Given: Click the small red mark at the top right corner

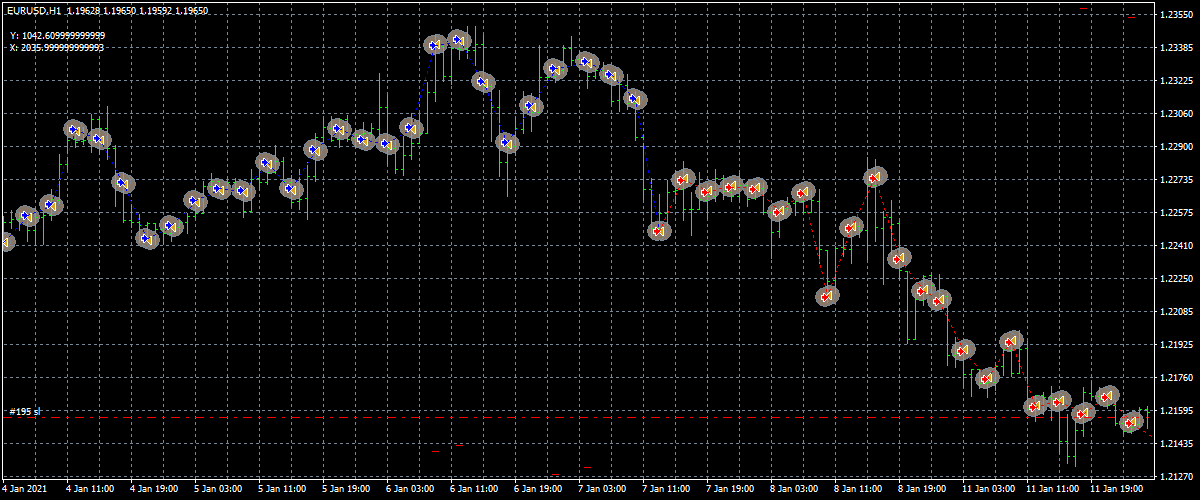Looking at the screenshot, I should 1084,8.
